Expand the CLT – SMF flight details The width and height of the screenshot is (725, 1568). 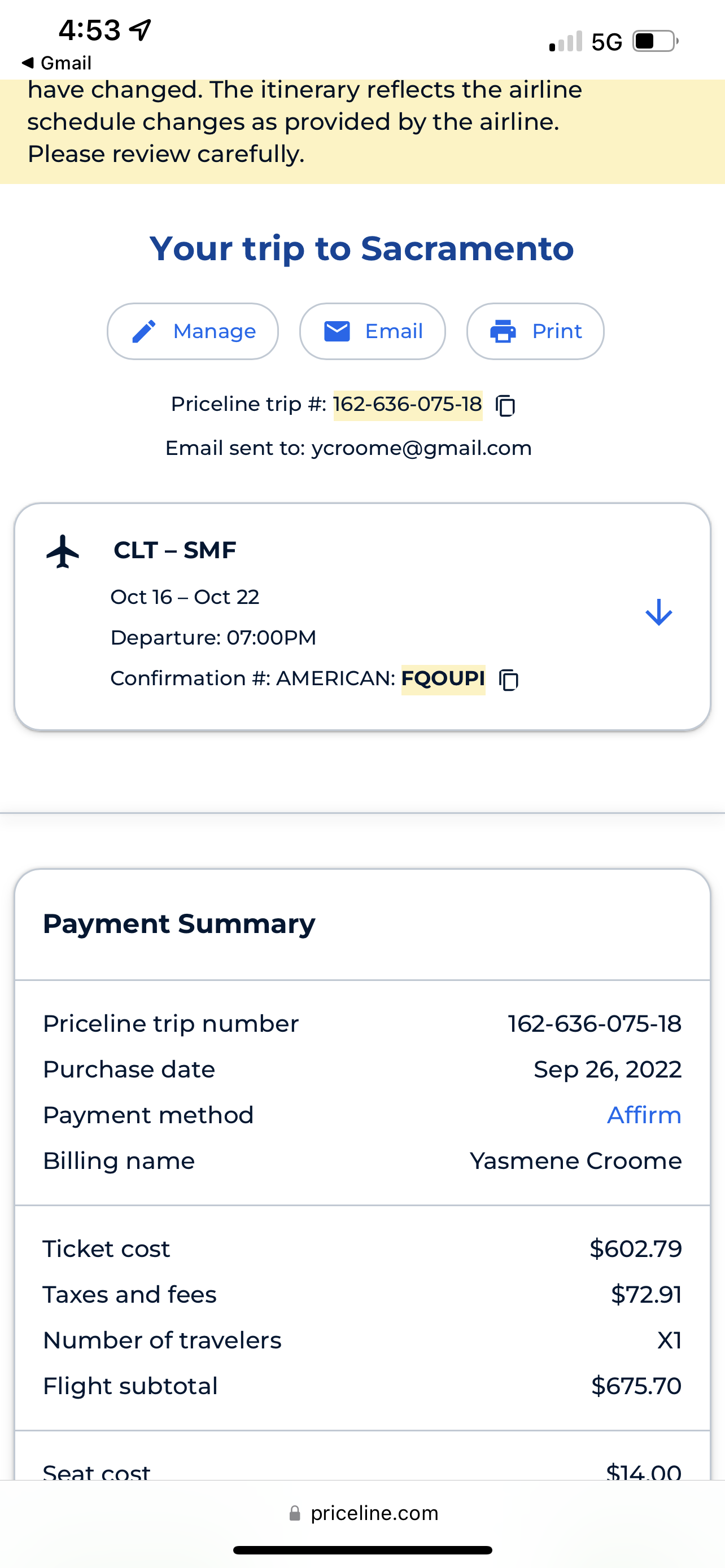(658, 612)
